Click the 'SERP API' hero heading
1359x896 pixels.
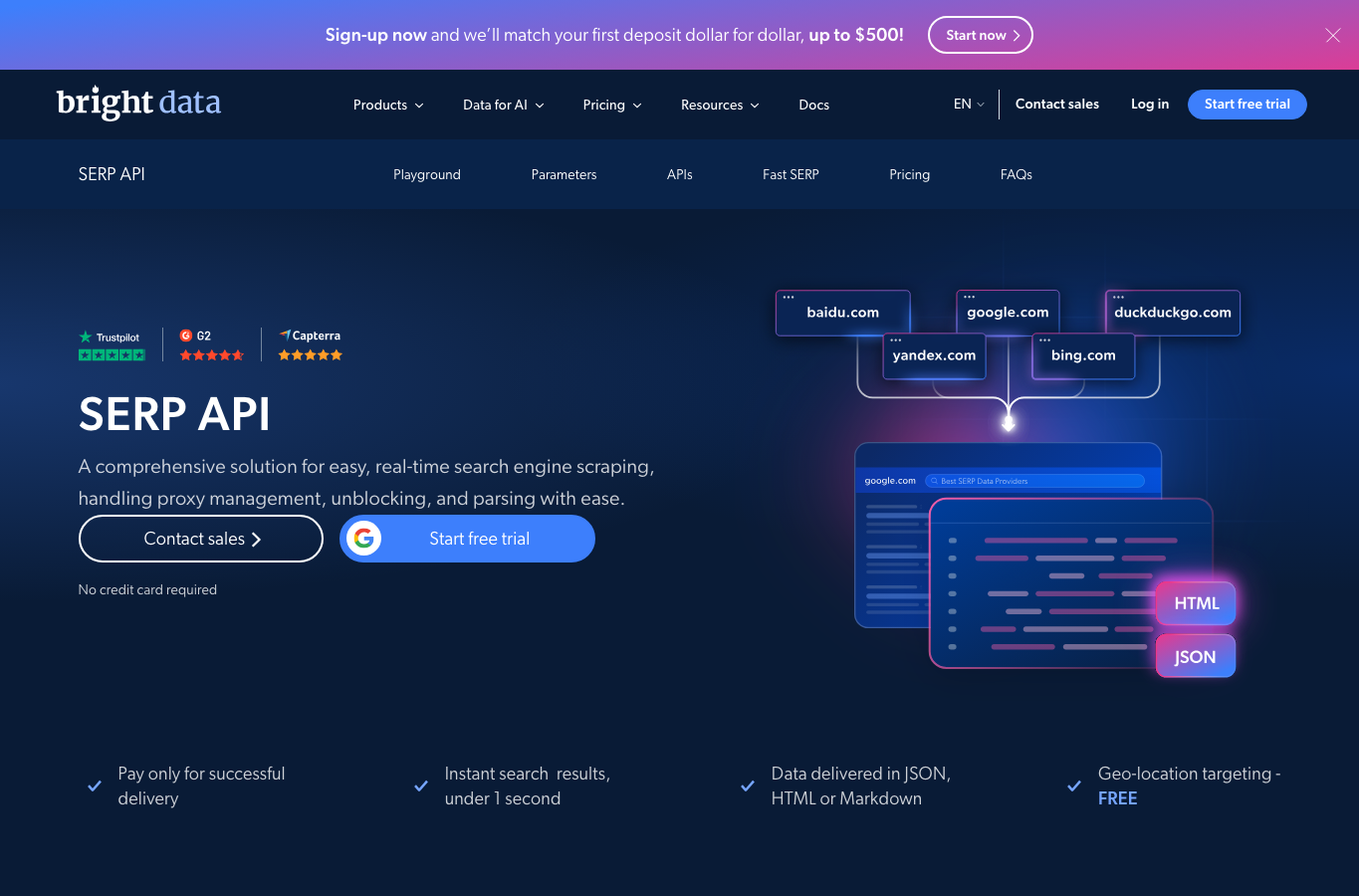click(174, 414)
